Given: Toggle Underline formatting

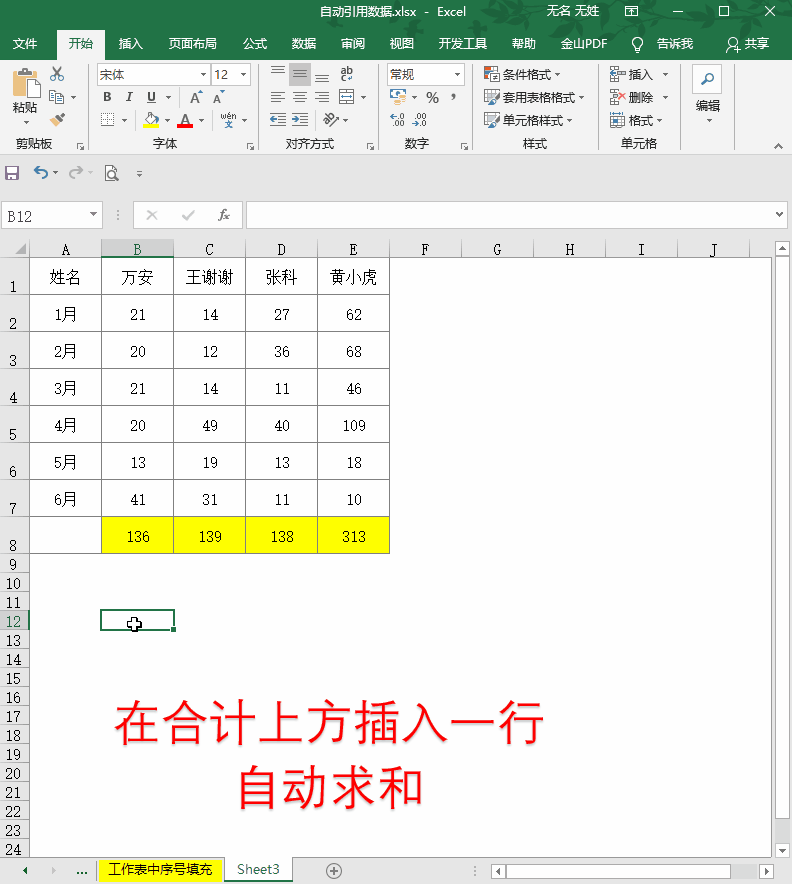Looking at the screenshot, I should pos(151,97).
